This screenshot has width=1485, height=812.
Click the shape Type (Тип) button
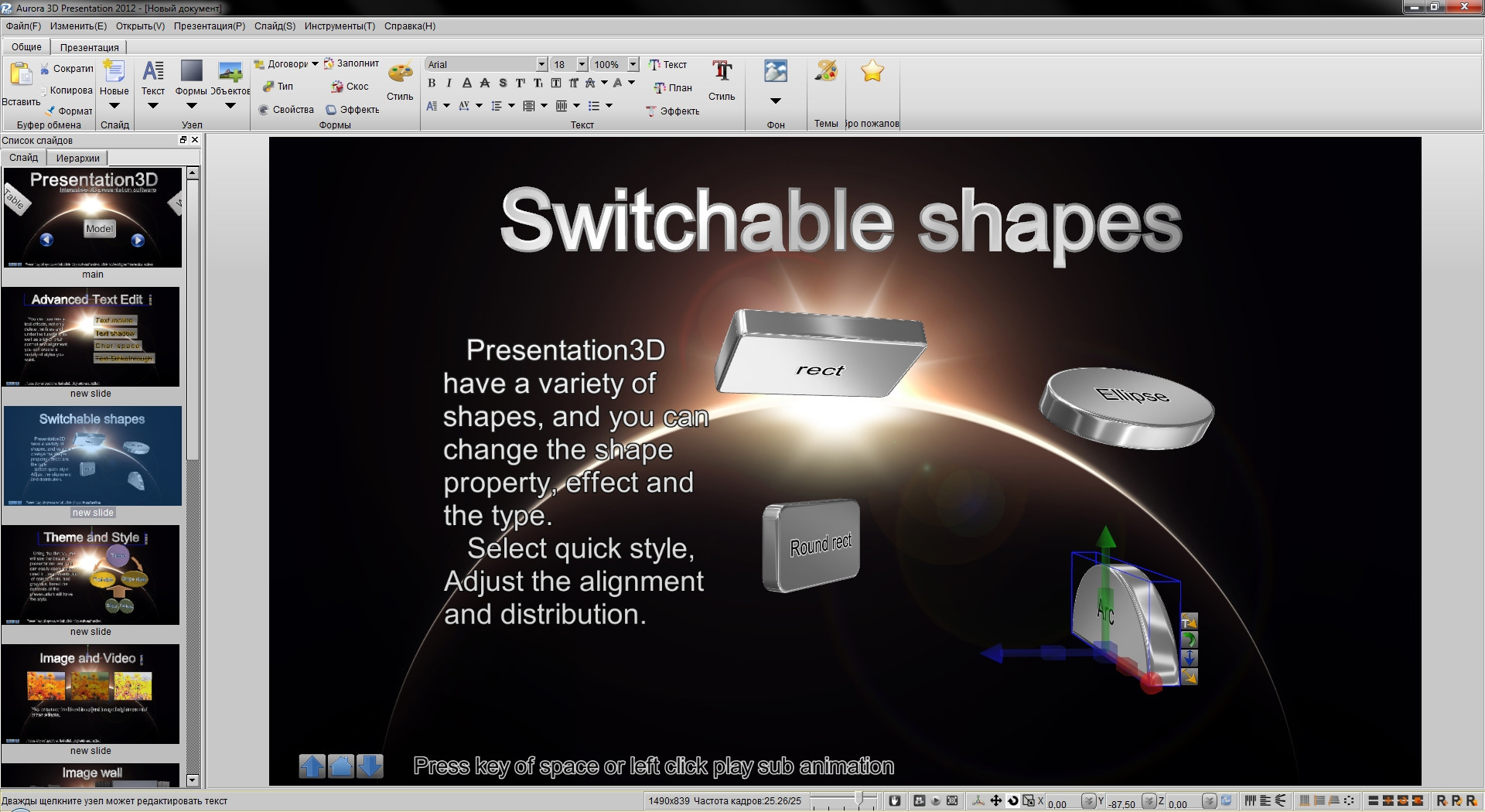point(278,87)
